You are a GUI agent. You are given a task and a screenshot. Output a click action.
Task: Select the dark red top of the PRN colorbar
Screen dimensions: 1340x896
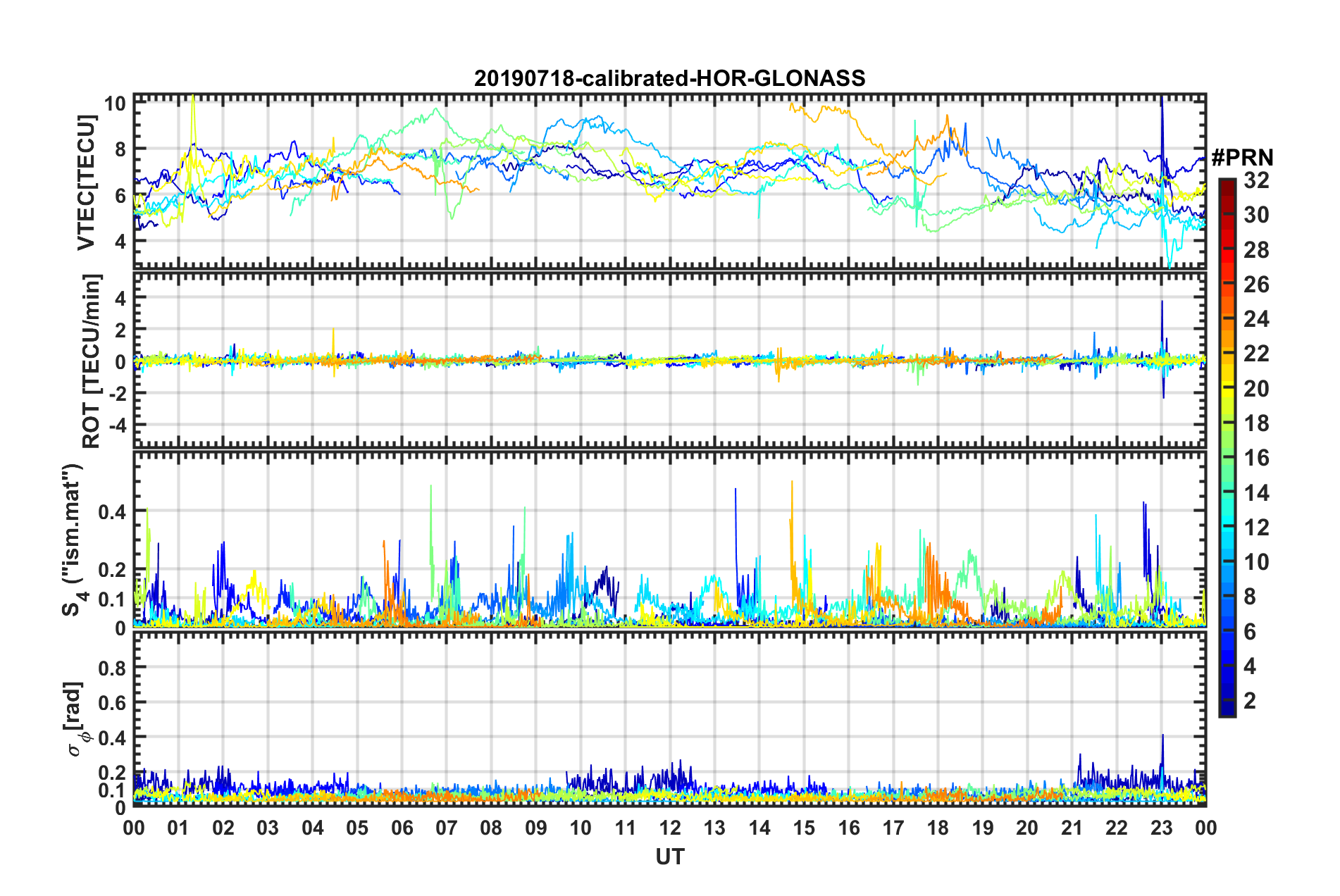[1227, 185]
